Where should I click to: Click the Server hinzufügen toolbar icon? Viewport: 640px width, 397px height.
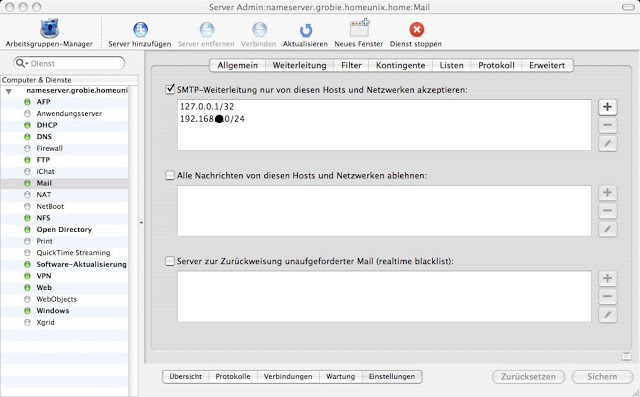(140, 29)
